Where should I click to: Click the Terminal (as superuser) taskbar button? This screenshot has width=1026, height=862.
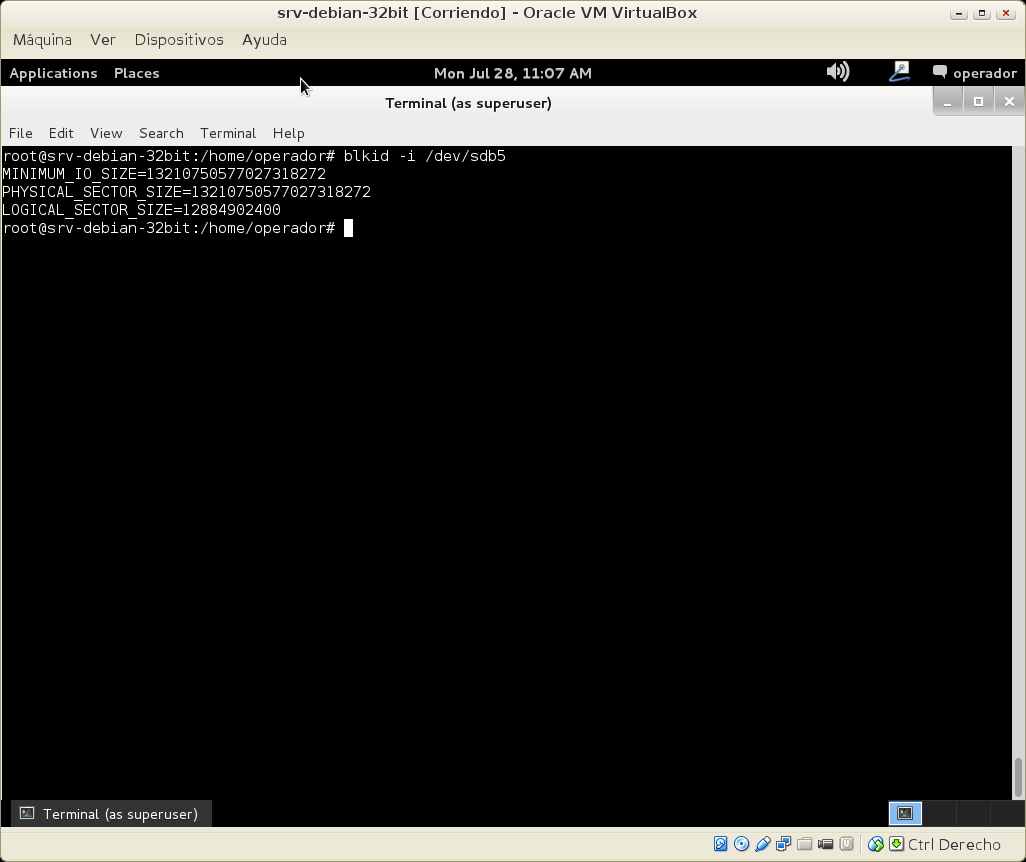pyautogui.click(x=110, y=814)
